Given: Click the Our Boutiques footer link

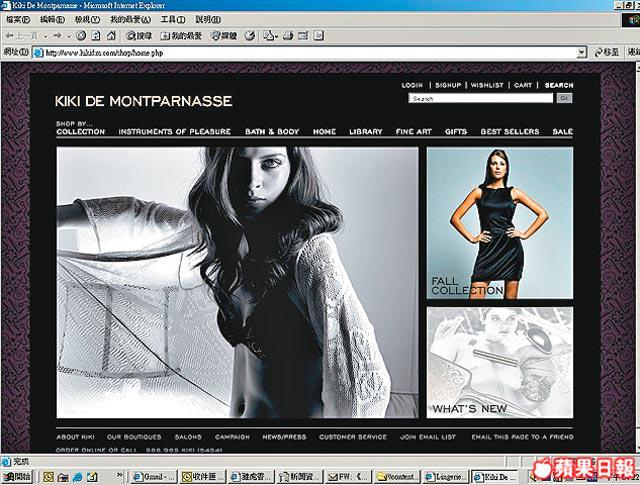Looking at the screenshot, I should [x=134, y=437].
